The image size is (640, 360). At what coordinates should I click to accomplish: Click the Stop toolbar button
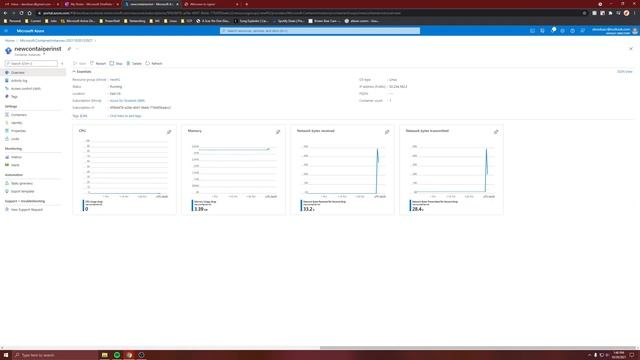(116, 64)
